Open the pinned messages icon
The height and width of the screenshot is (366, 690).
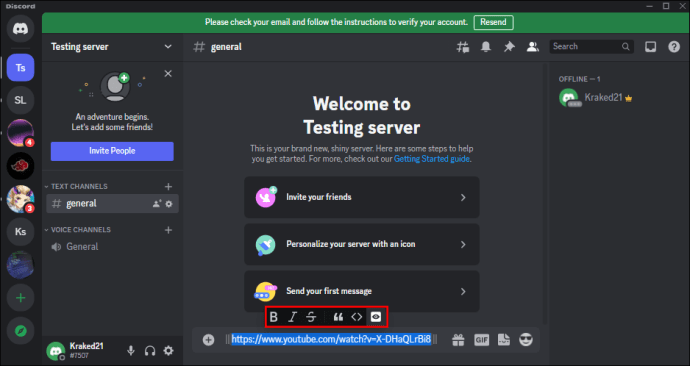[509, 47]
